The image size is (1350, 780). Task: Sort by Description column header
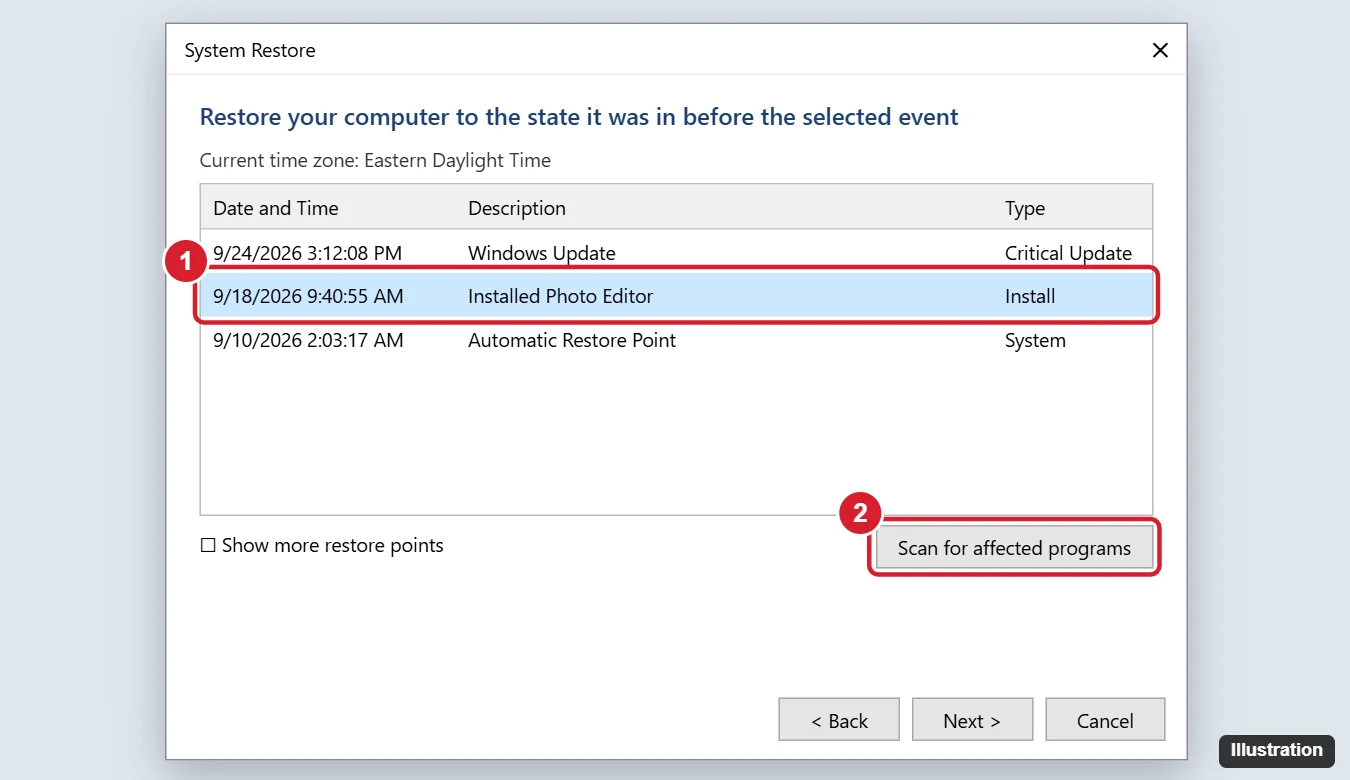coord(517,208)
